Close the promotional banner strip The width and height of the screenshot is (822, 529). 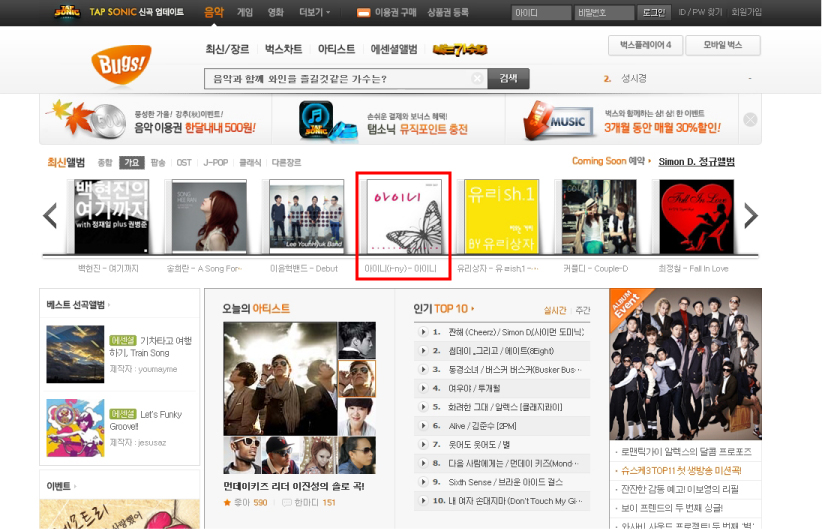point(750,120)
